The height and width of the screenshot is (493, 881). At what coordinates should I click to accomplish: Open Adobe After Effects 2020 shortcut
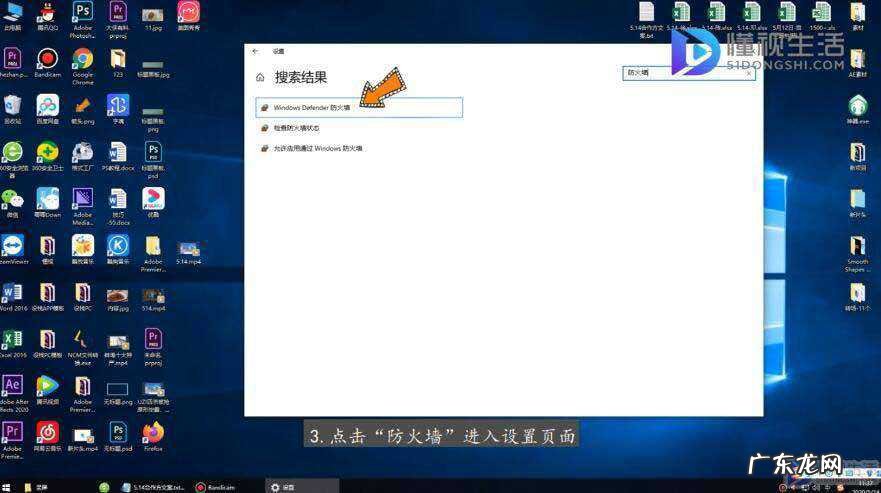pos(12,394)
